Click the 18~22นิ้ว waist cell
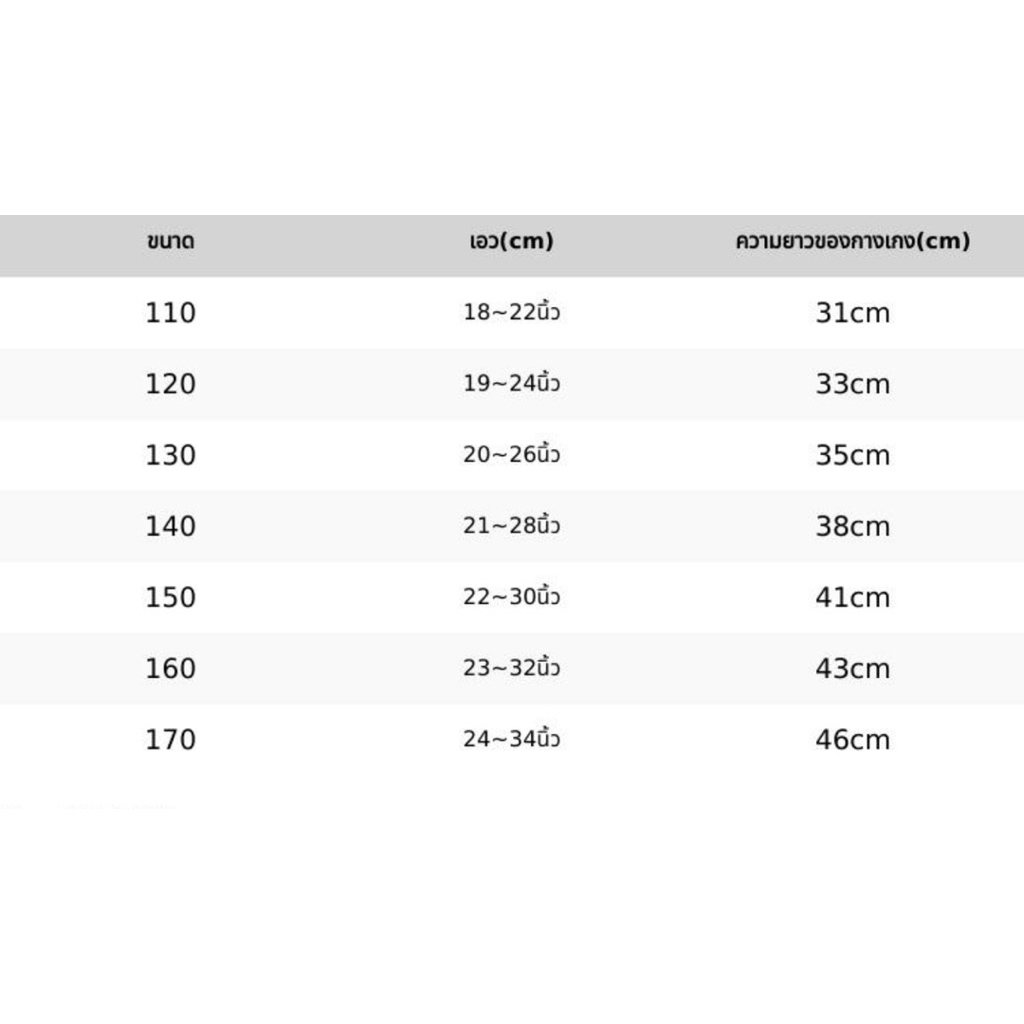1024x1024 pixels. (511, 312)
